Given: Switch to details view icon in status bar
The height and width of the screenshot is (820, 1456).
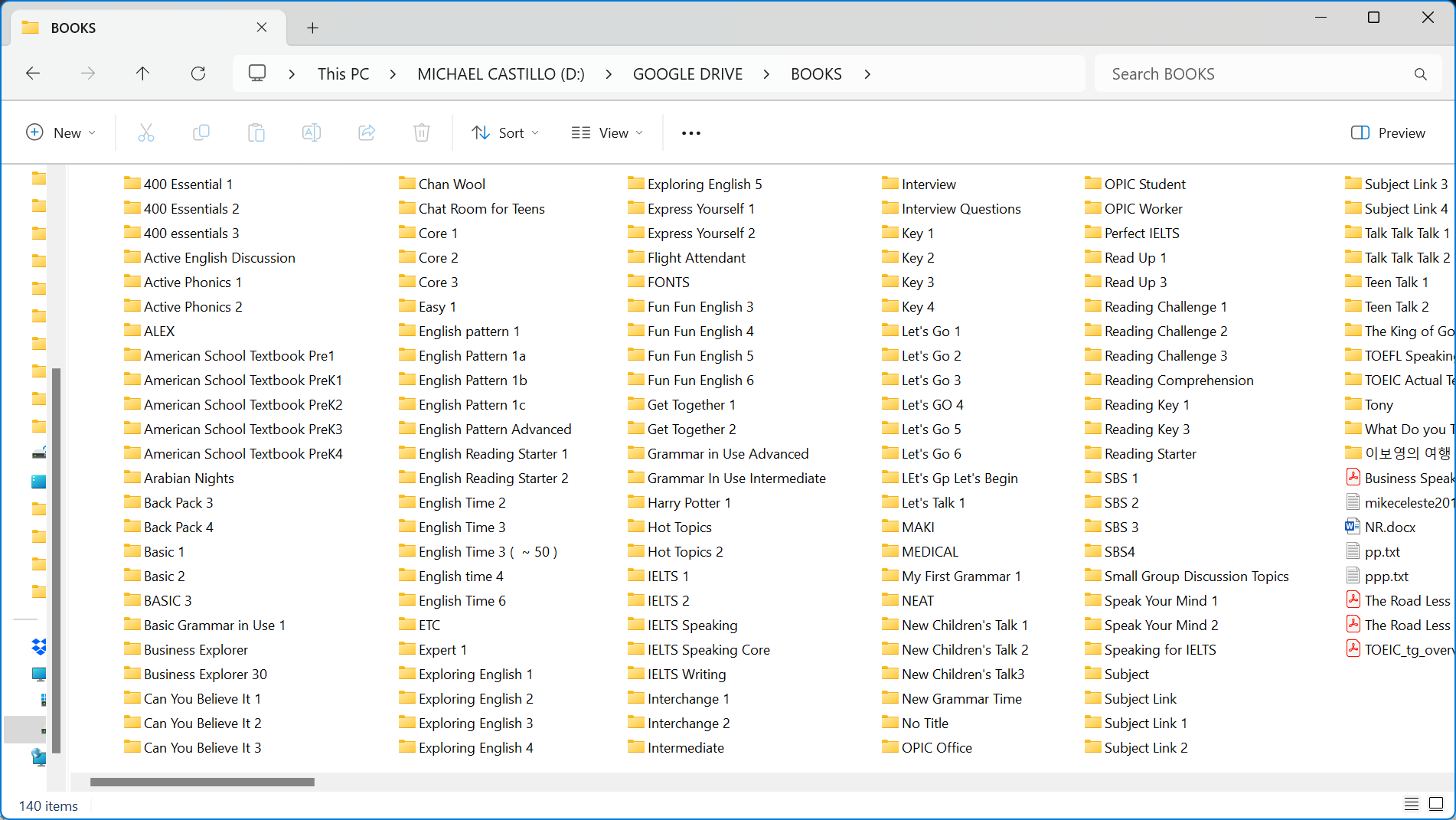Looking at the screenshot, I should 1412,804.
